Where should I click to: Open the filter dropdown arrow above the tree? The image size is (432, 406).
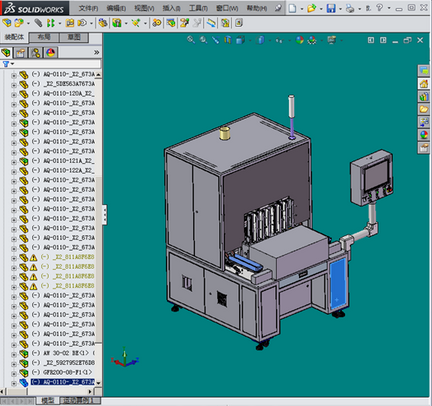[x=13, y=64]
